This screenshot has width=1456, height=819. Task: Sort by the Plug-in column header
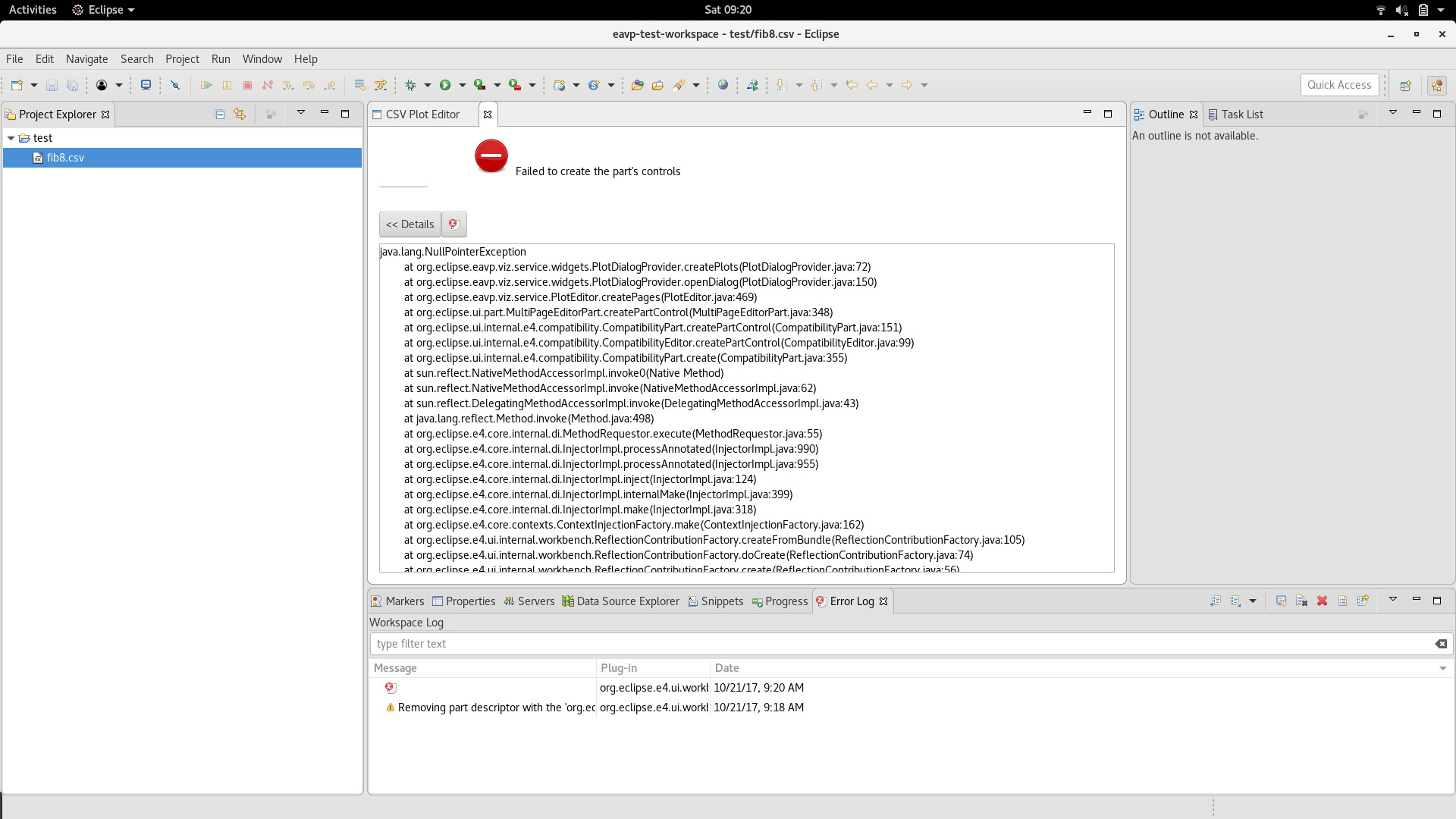coord(654,668)
